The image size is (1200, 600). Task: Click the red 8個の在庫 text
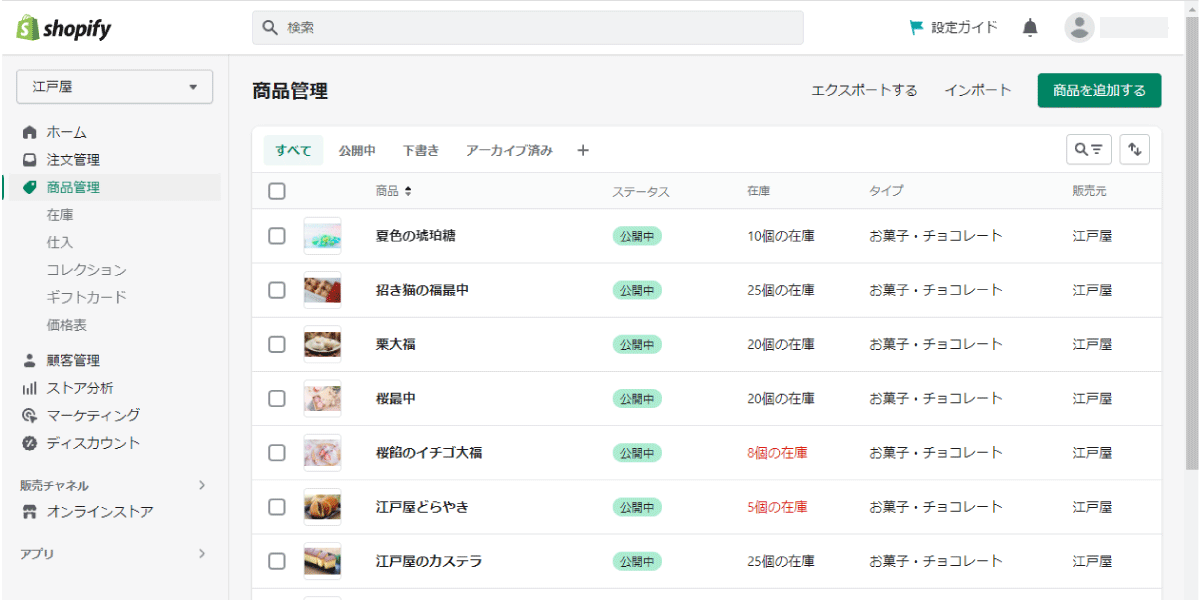coord(777,452)
